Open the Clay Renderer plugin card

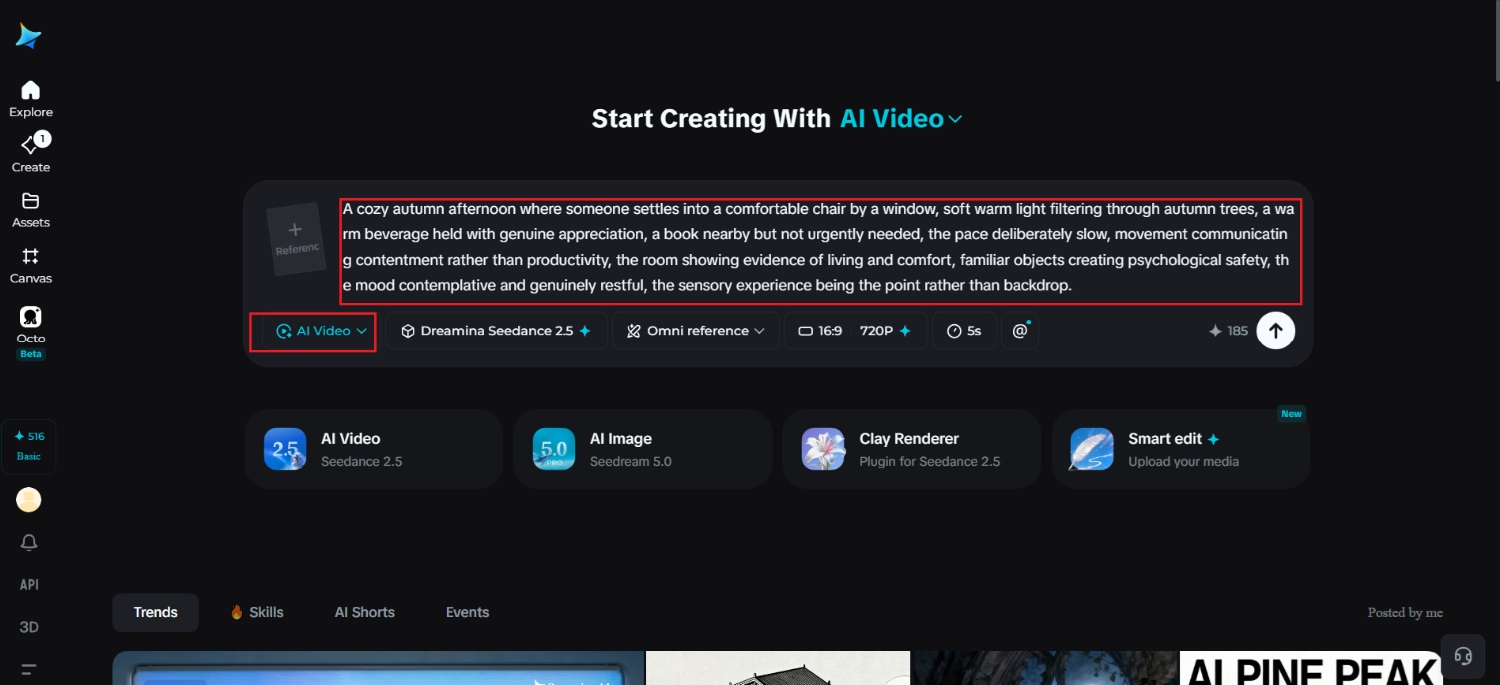[x=911, y=449]
